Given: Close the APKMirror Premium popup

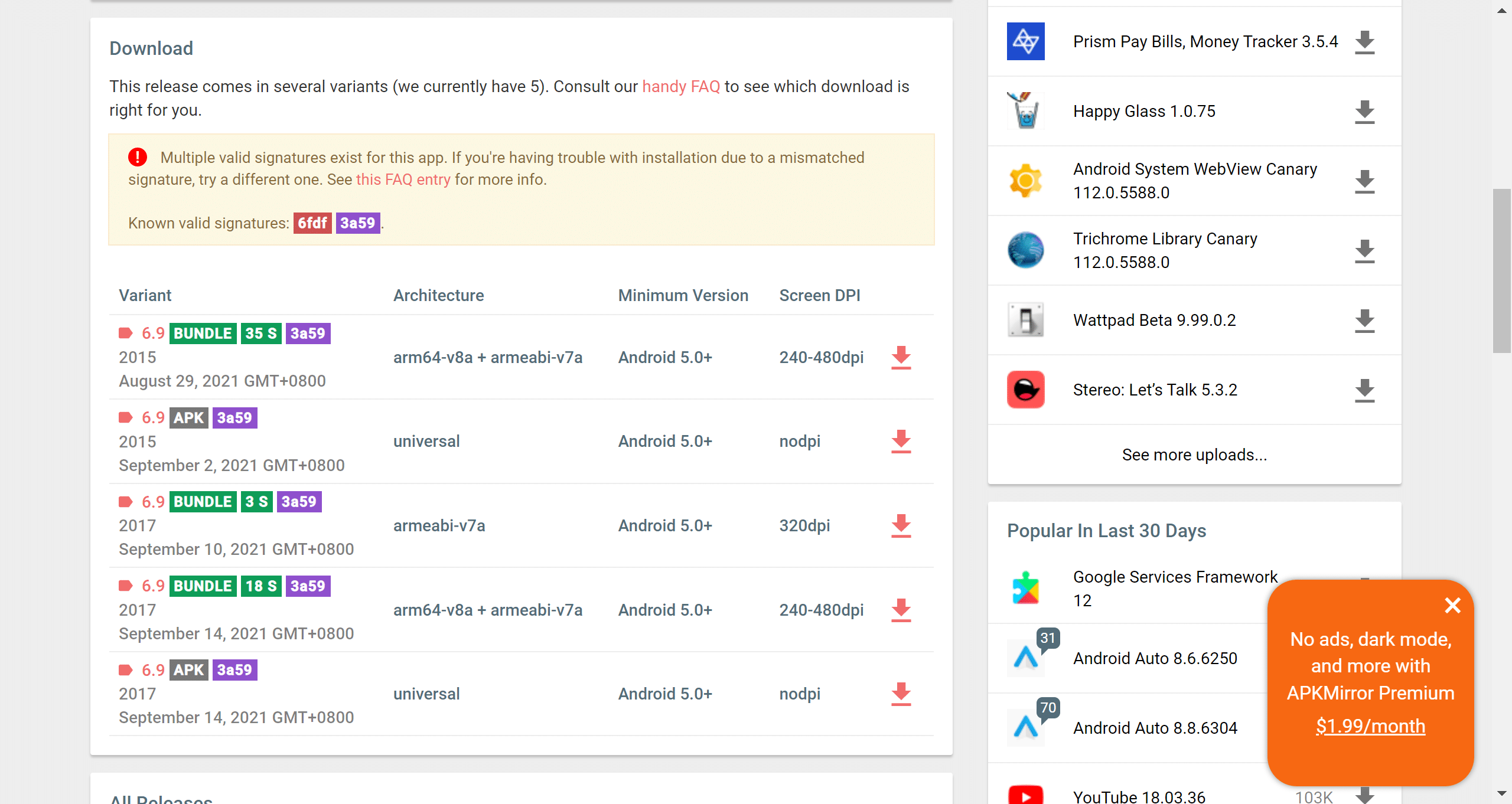Looking at the screenshot, I should 1452,605.
